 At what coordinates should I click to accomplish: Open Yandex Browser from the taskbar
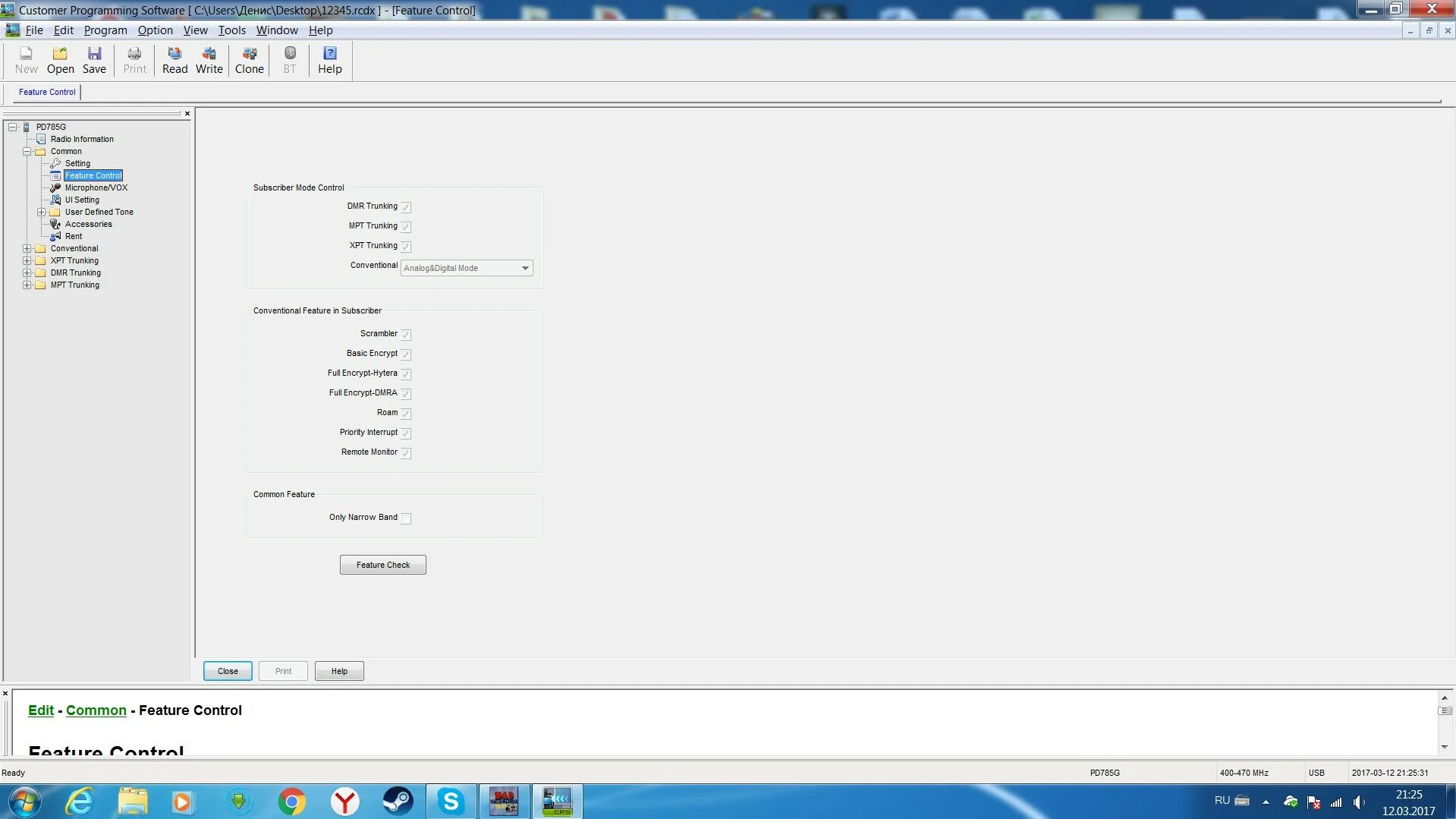[x=344, y=802]
